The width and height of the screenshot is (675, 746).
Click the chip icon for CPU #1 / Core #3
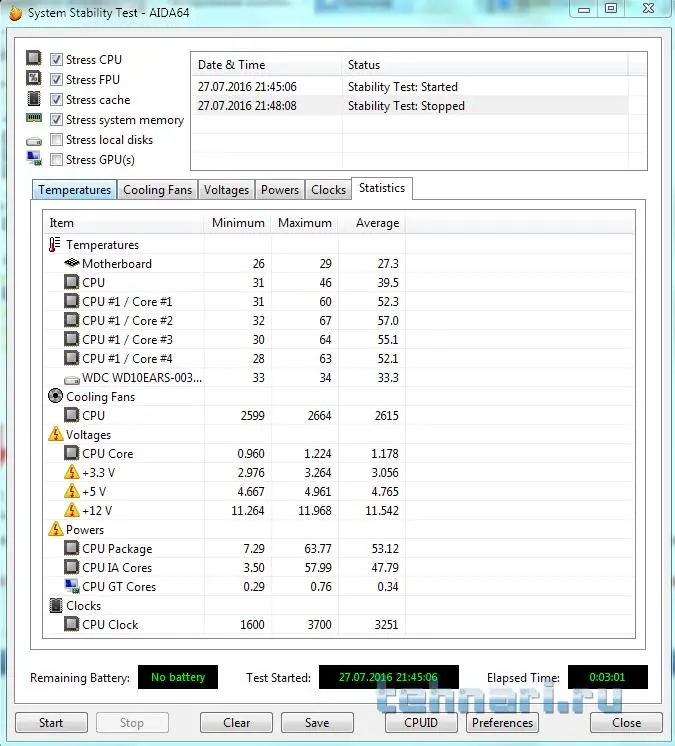71,339
